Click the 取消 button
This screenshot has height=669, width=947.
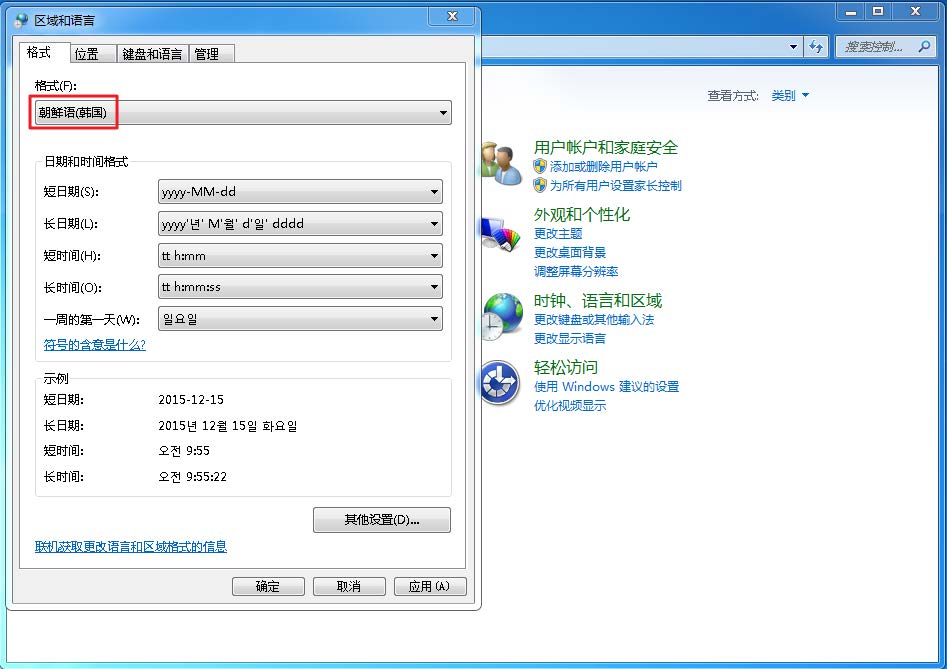pyautogui.click(x=349, y=586)
